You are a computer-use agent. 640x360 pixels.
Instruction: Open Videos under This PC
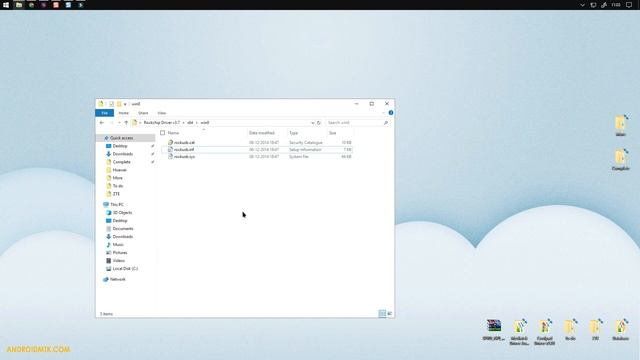coord(118,260)
